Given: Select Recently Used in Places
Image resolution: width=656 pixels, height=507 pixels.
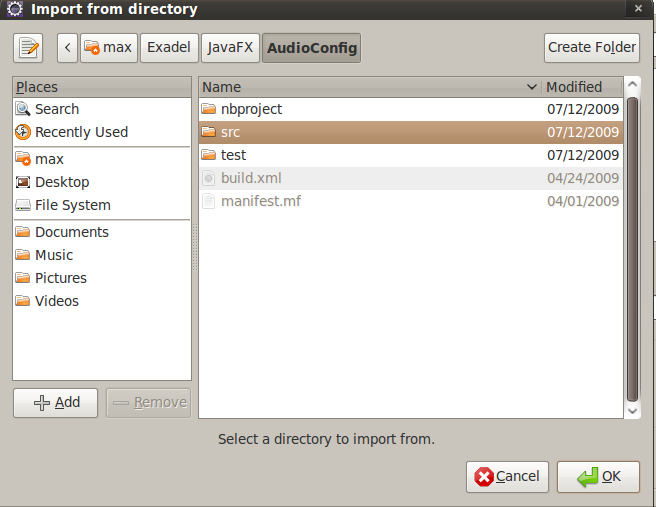Looking at the screenshot, I should [x=81, y=132].
